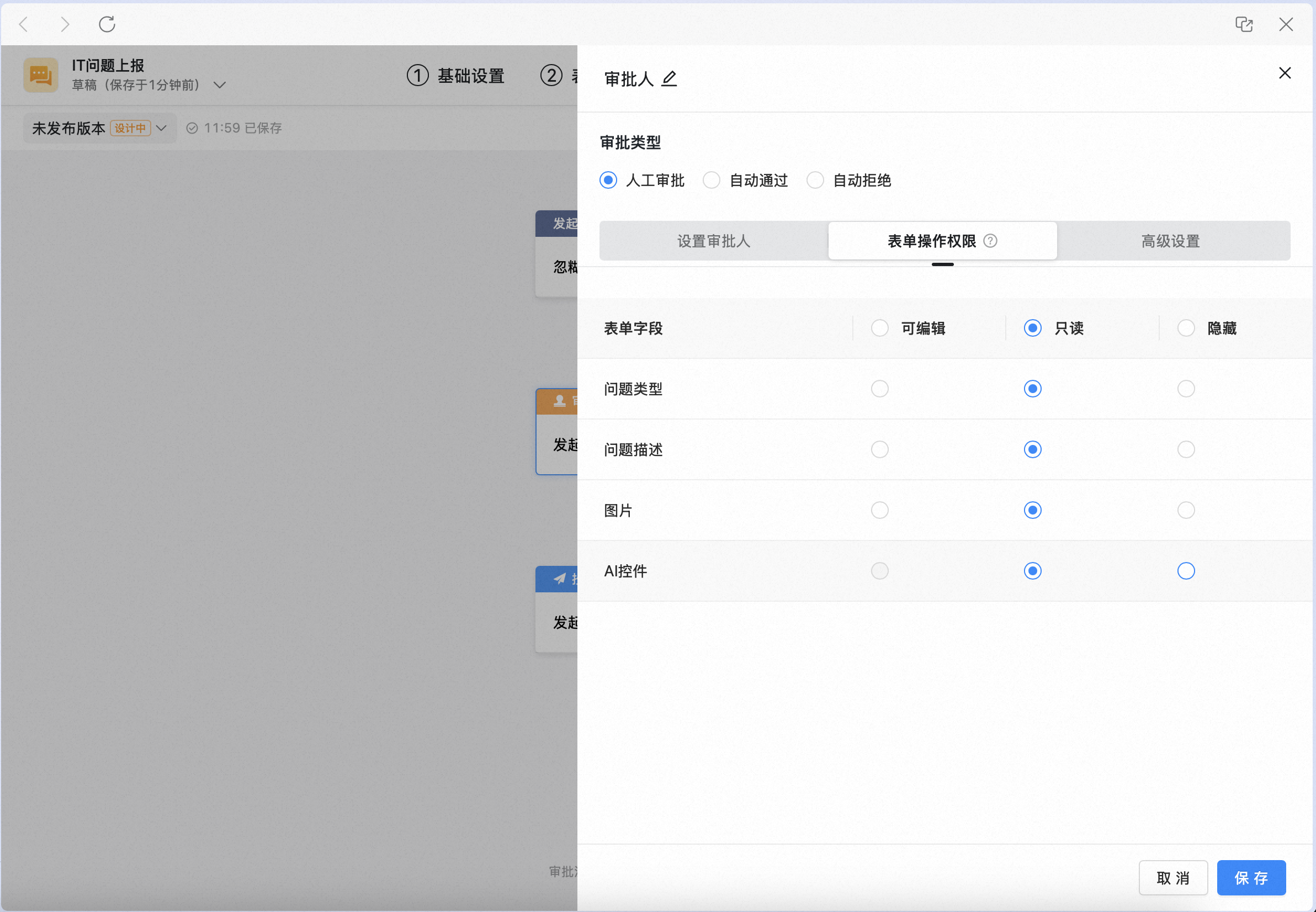The height and width of the screenshot is (912, 1316).
Task: Make 问题类型 editable
Action: [x=879, y=389]
